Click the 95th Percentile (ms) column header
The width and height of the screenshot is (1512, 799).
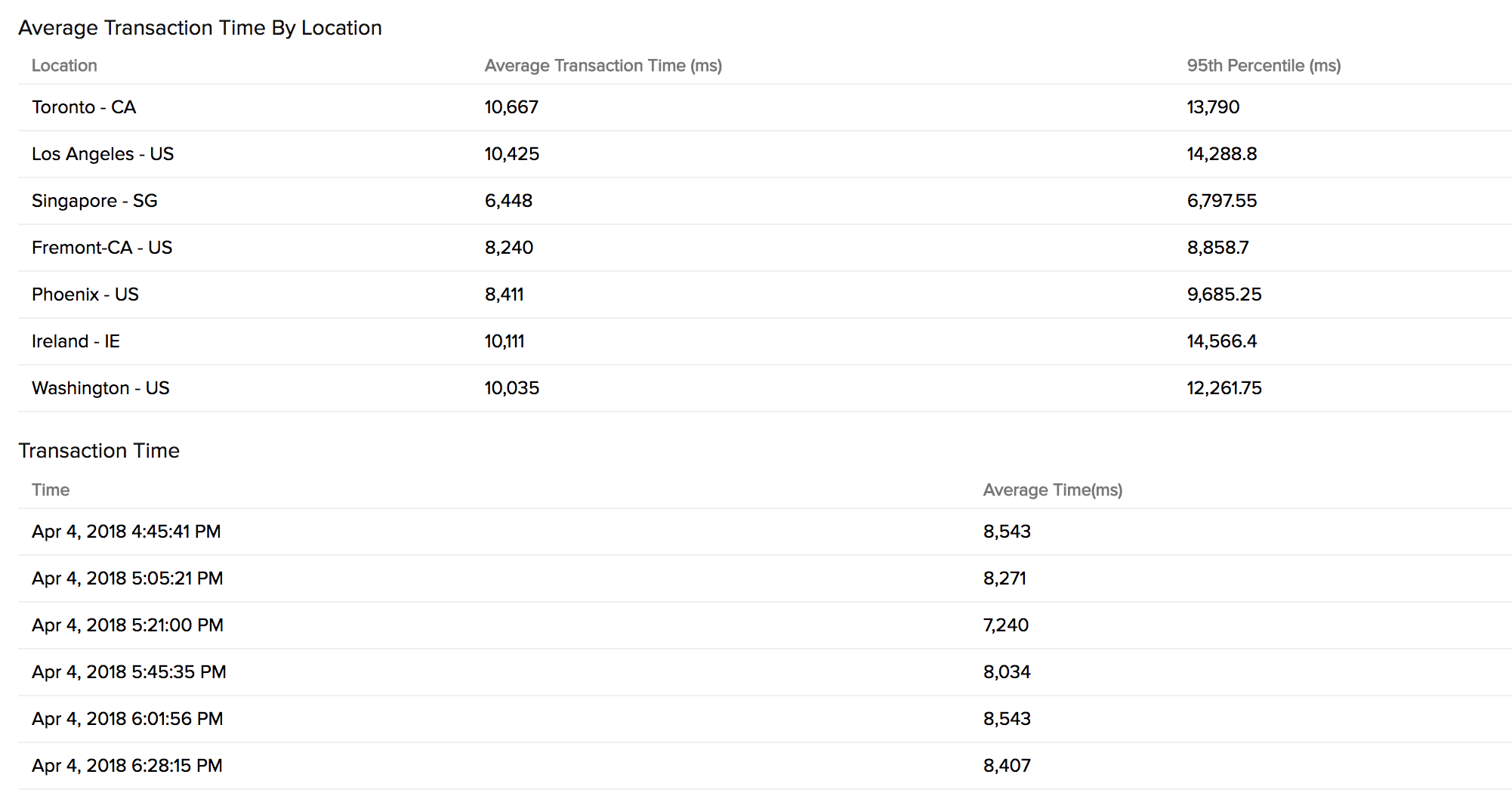coord(1264,66)
